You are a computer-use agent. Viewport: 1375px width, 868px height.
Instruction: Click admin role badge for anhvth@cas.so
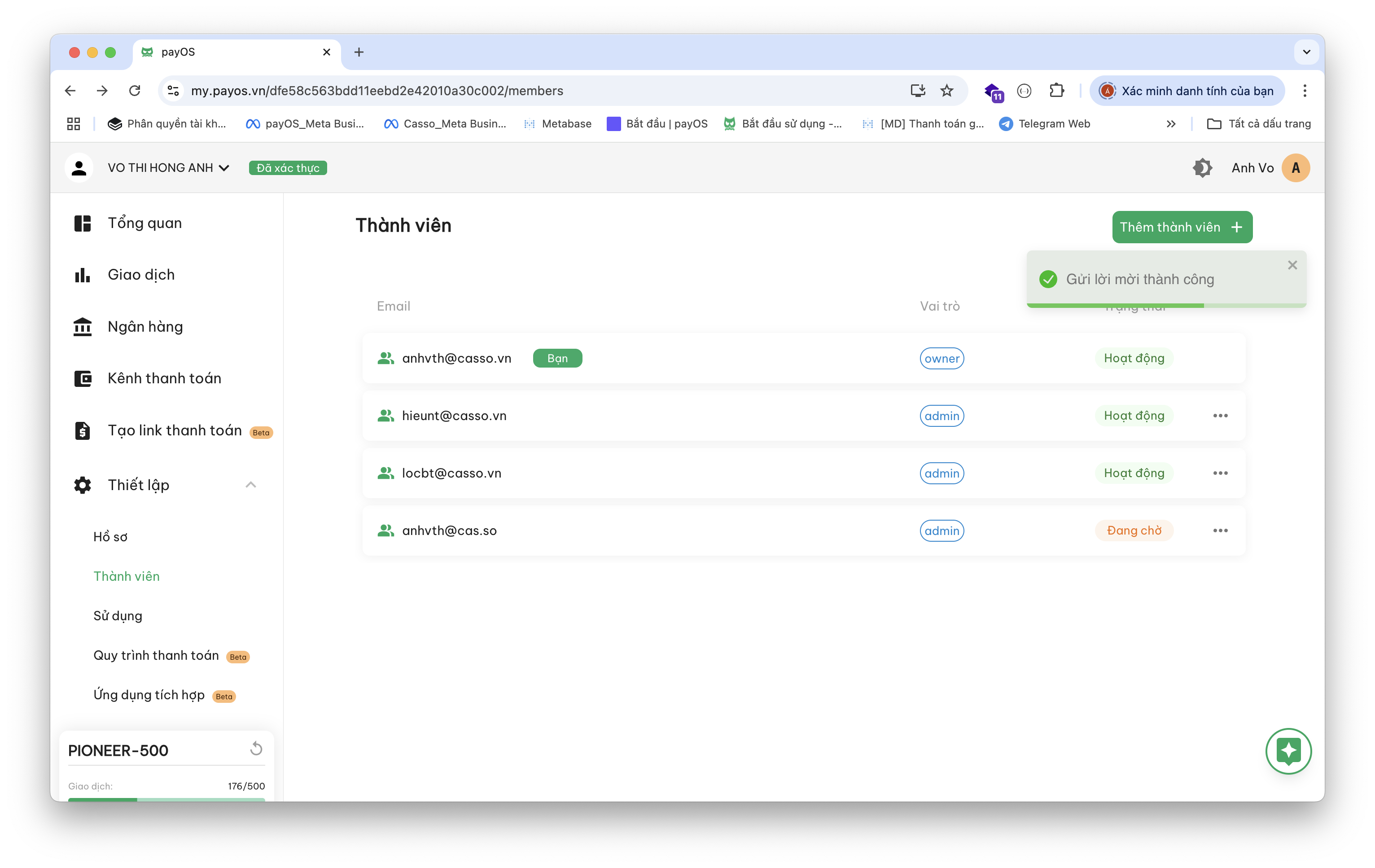(941, 530)
